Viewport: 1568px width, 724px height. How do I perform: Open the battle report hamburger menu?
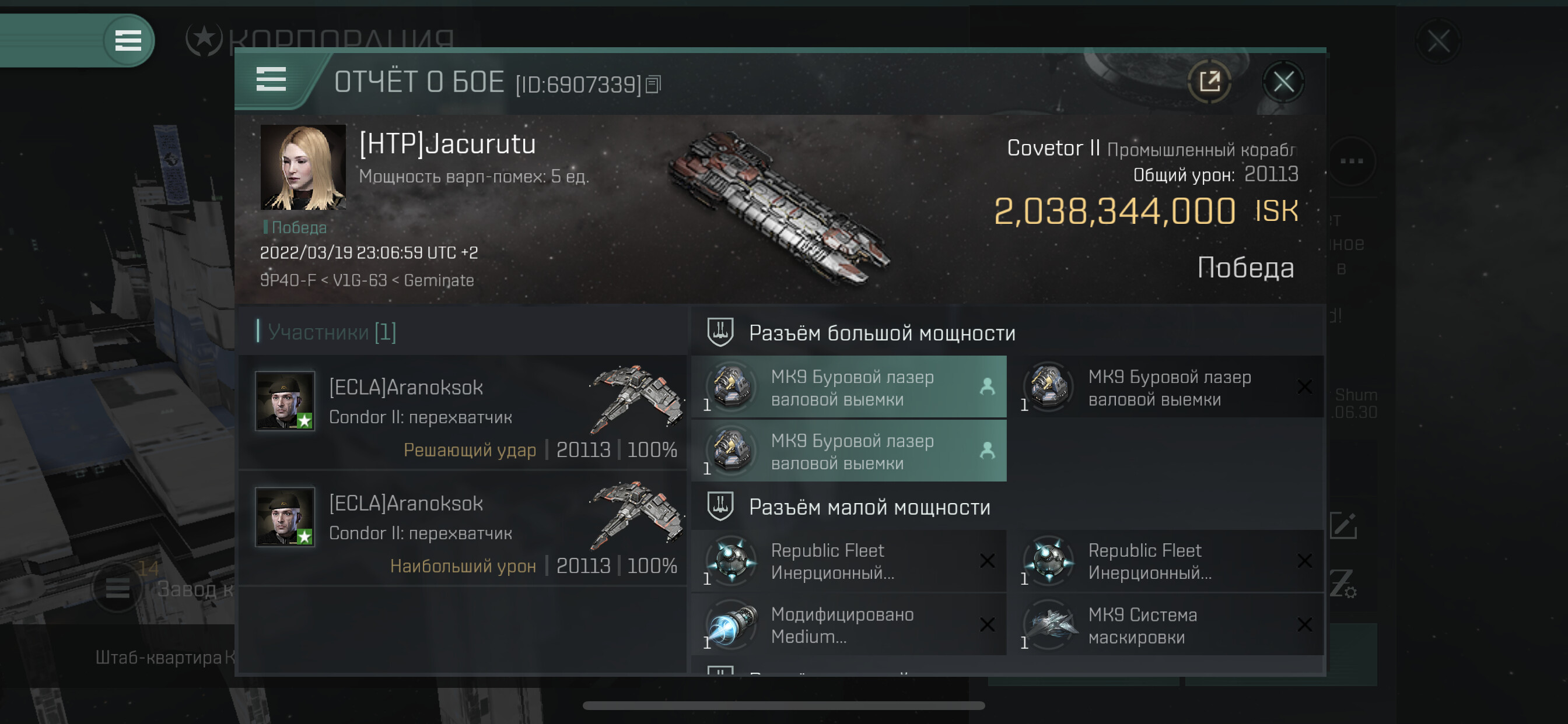(271, 80)
